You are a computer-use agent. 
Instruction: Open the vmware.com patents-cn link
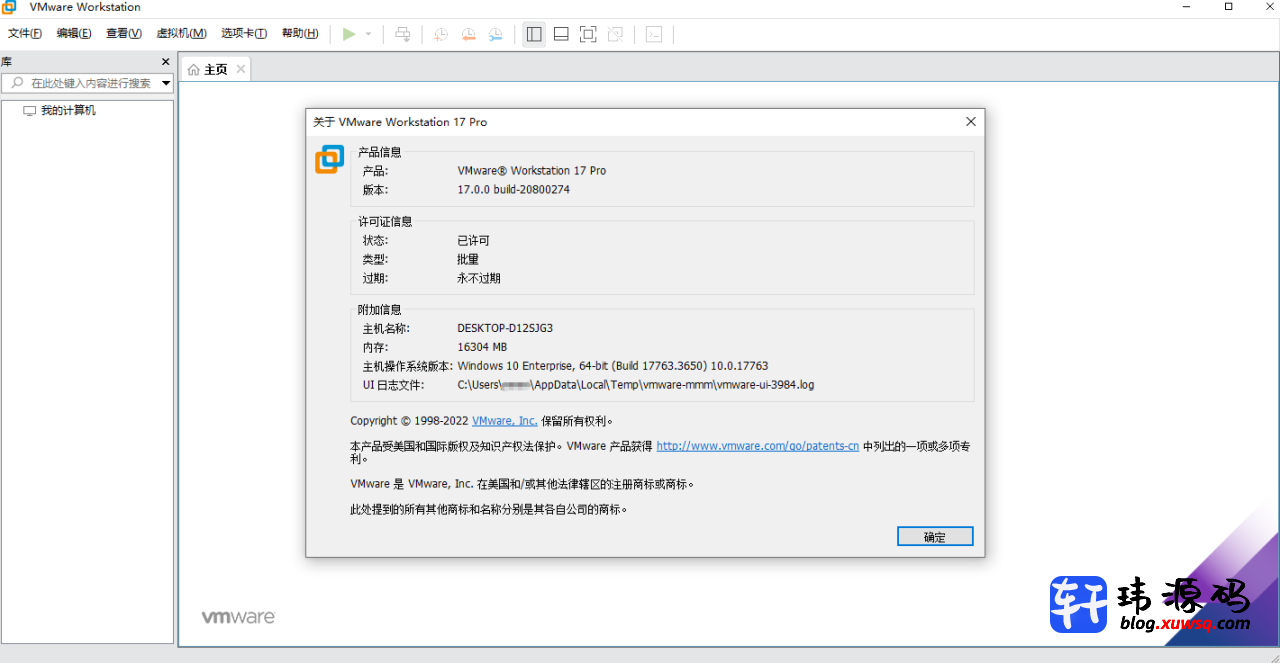pyautogui.click(x=758, y=446)
